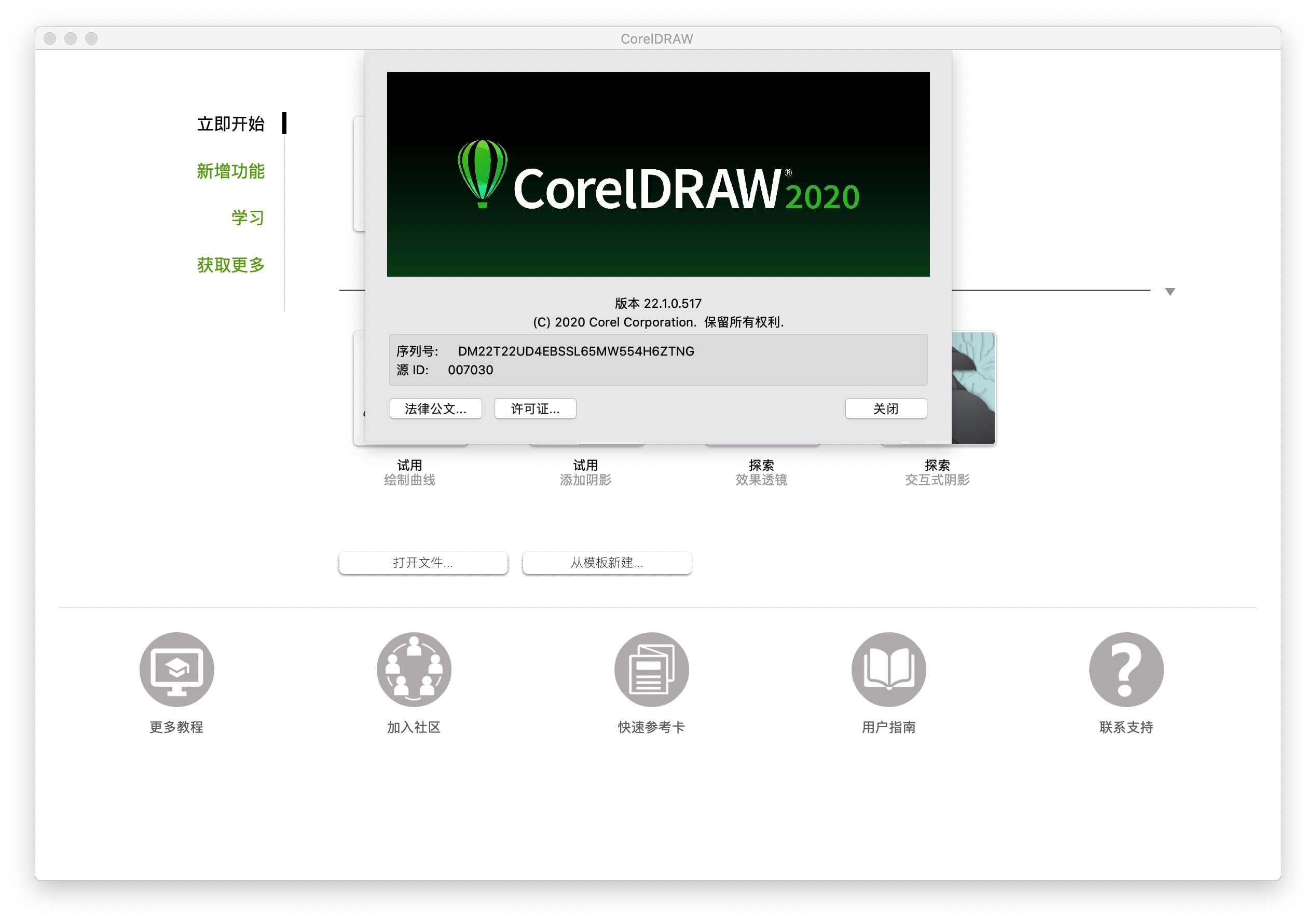Switch to the 新增功能 (What's New) tab

click(231, 171)
